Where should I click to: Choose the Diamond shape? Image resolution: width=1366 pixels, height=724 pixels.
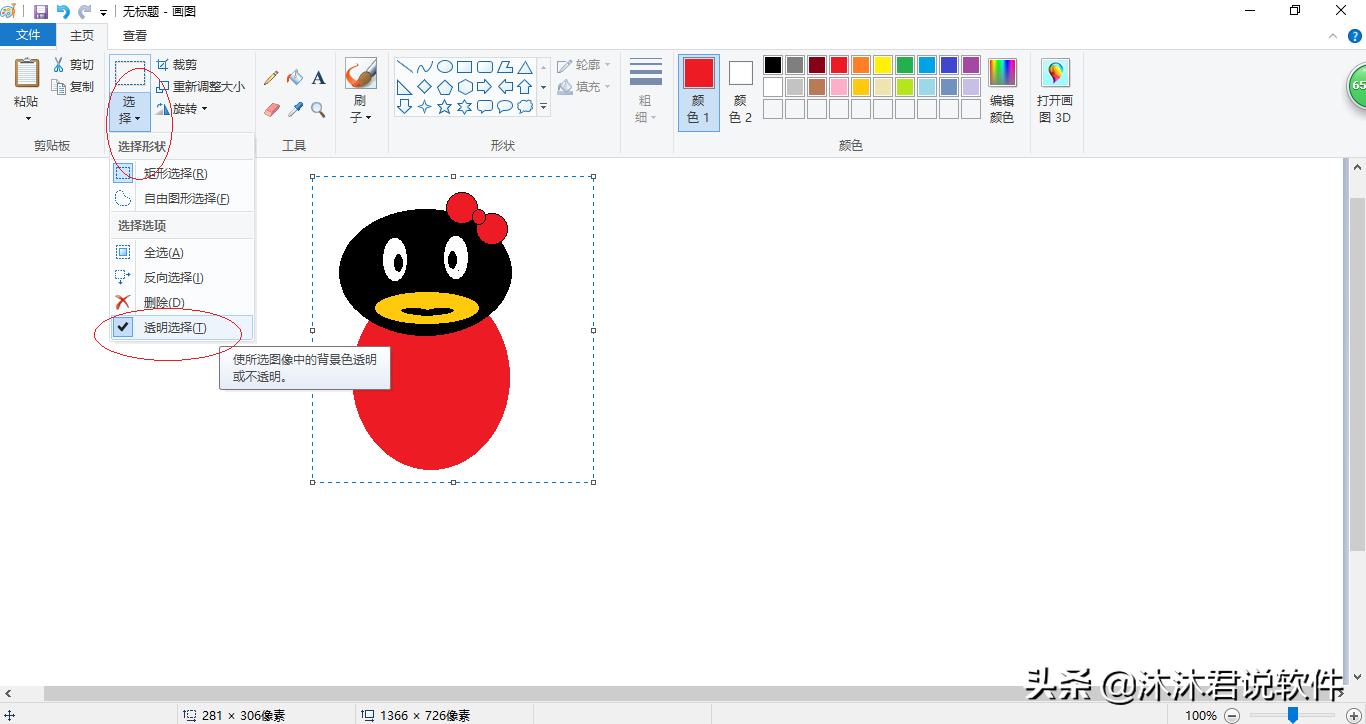click(425, 87)
